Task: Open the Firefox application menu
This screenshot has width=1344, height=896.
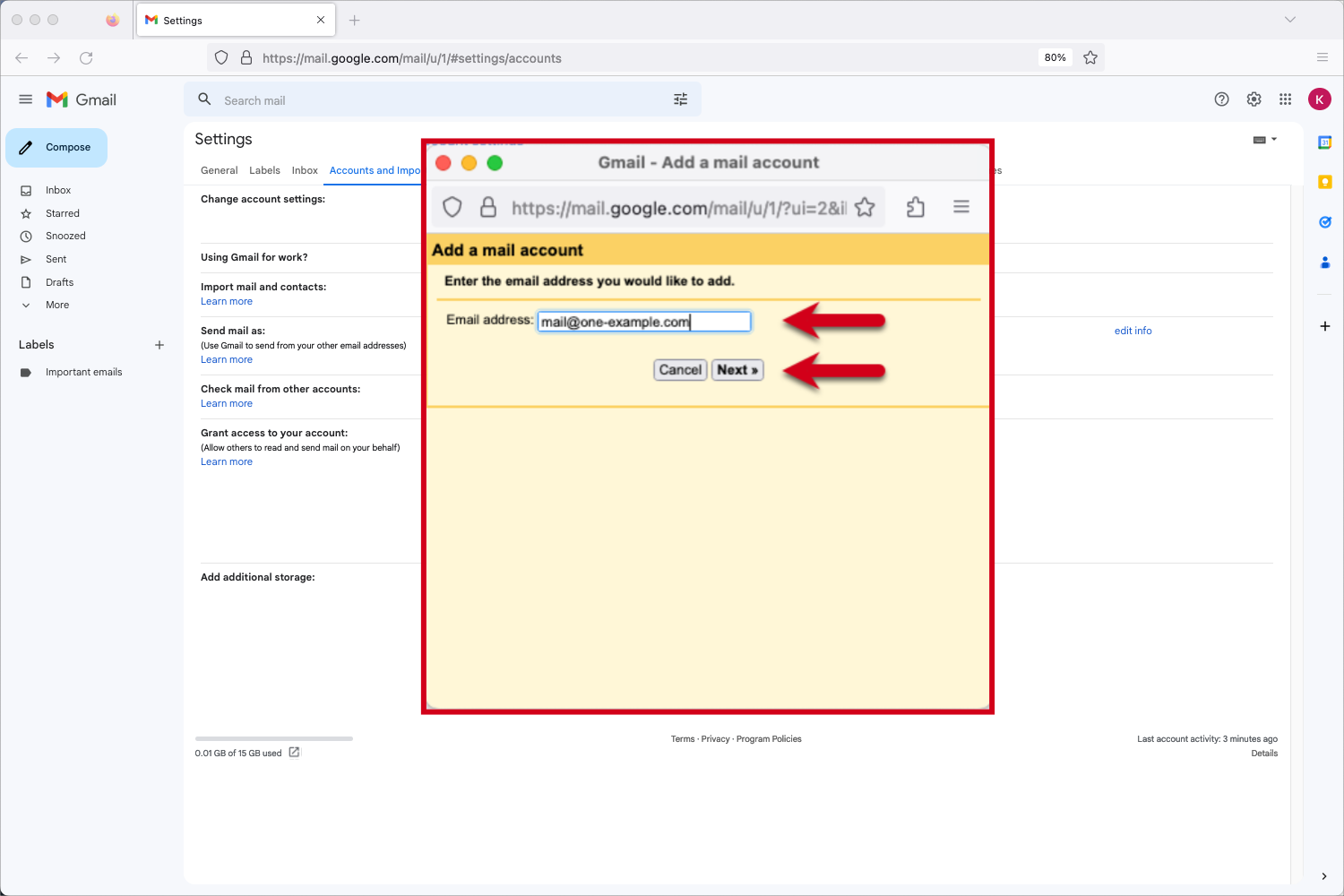Action: [1322, 57]
